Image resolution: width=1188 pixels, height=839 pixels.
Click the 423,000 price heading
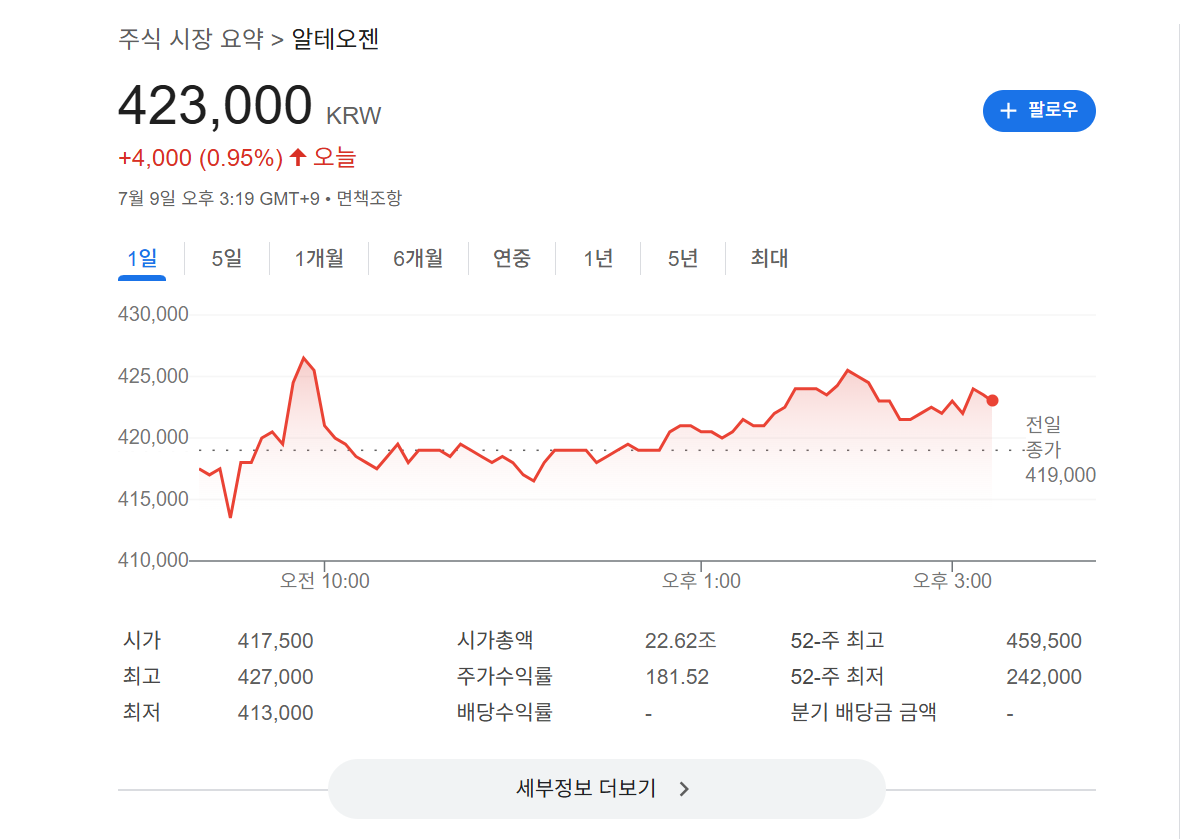click(215, 105)
